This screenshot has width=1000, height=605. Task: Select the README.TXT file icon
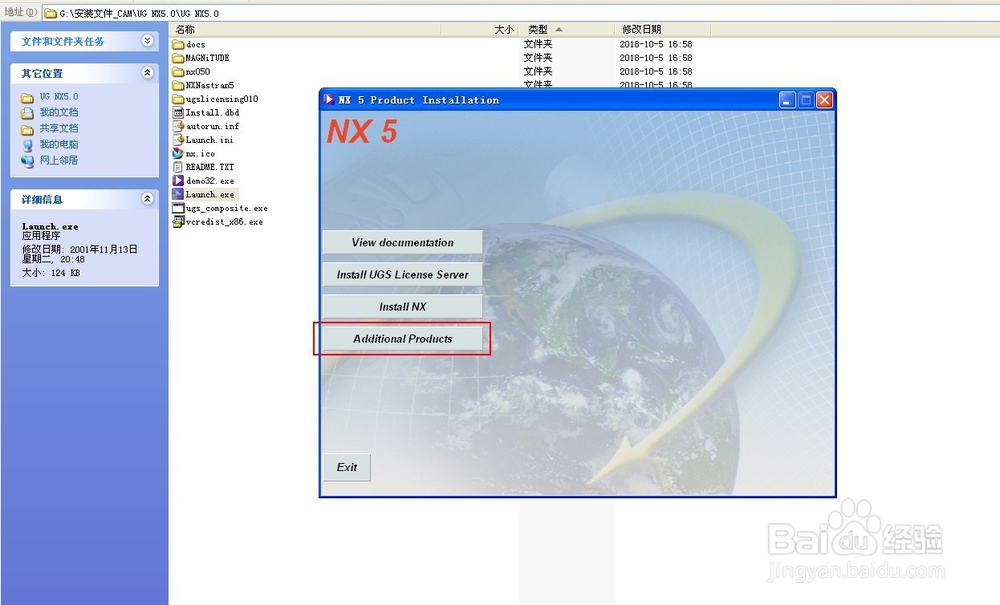(178, 167)
